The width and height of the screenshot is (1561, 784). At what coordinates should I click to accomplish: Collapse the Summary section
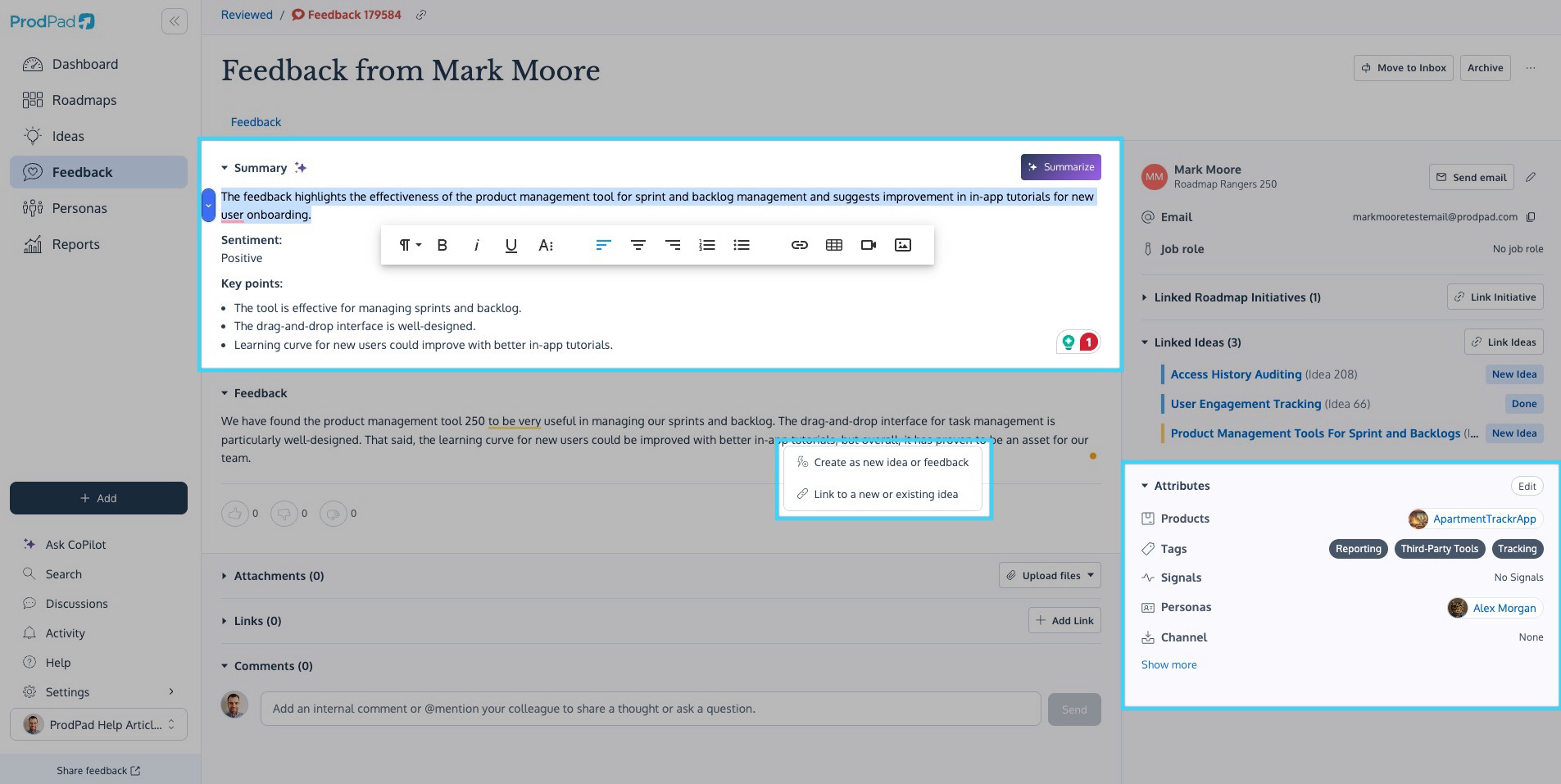pyautogui.click(x=225, y=168)
